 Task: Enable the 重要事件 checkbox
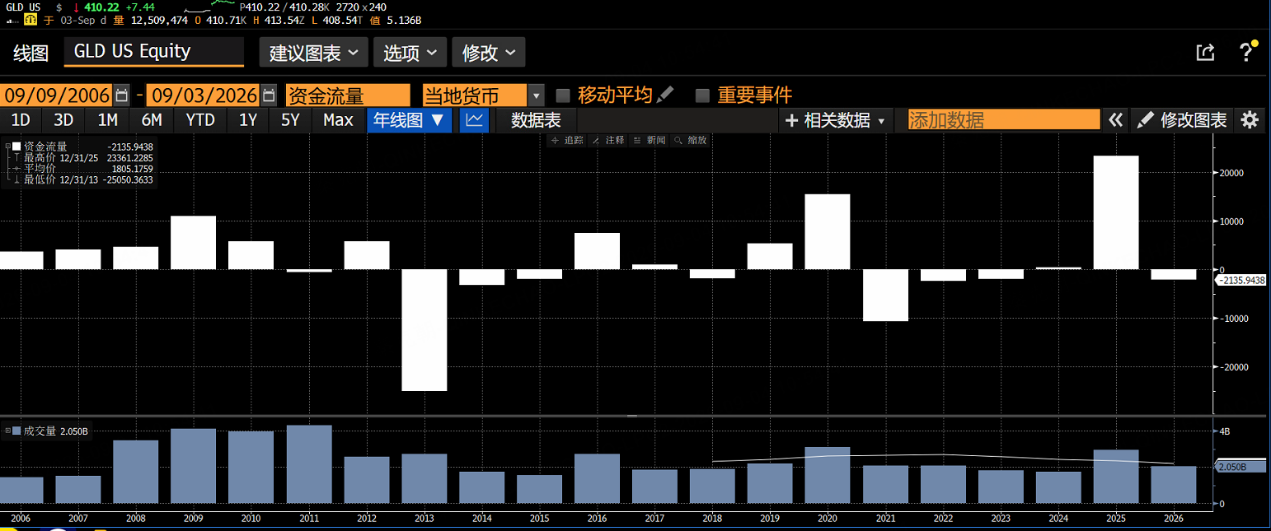[x=702, y=95]
